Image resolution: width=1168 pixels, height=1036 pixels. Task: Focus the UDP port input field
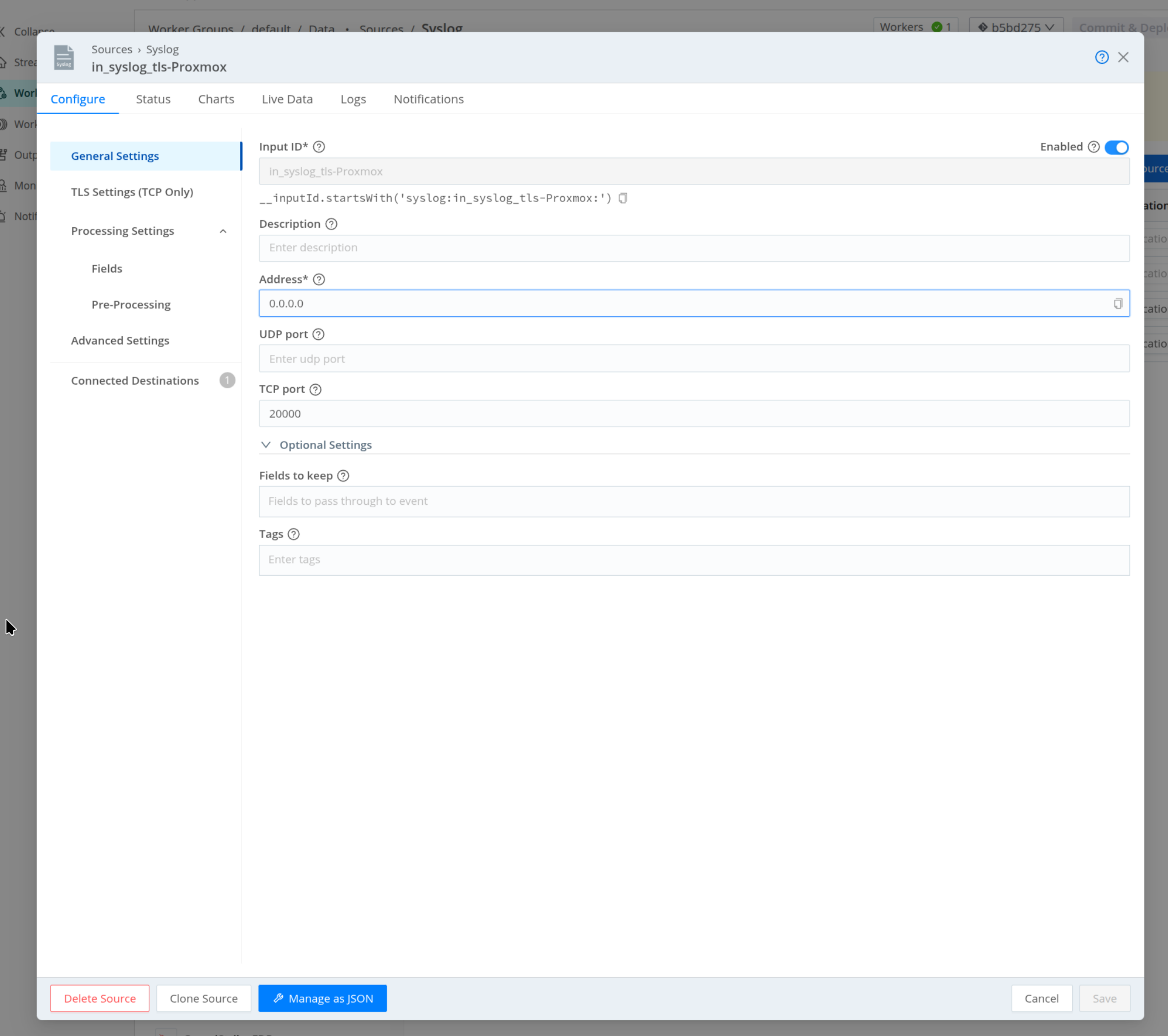(x=694, y=359)
